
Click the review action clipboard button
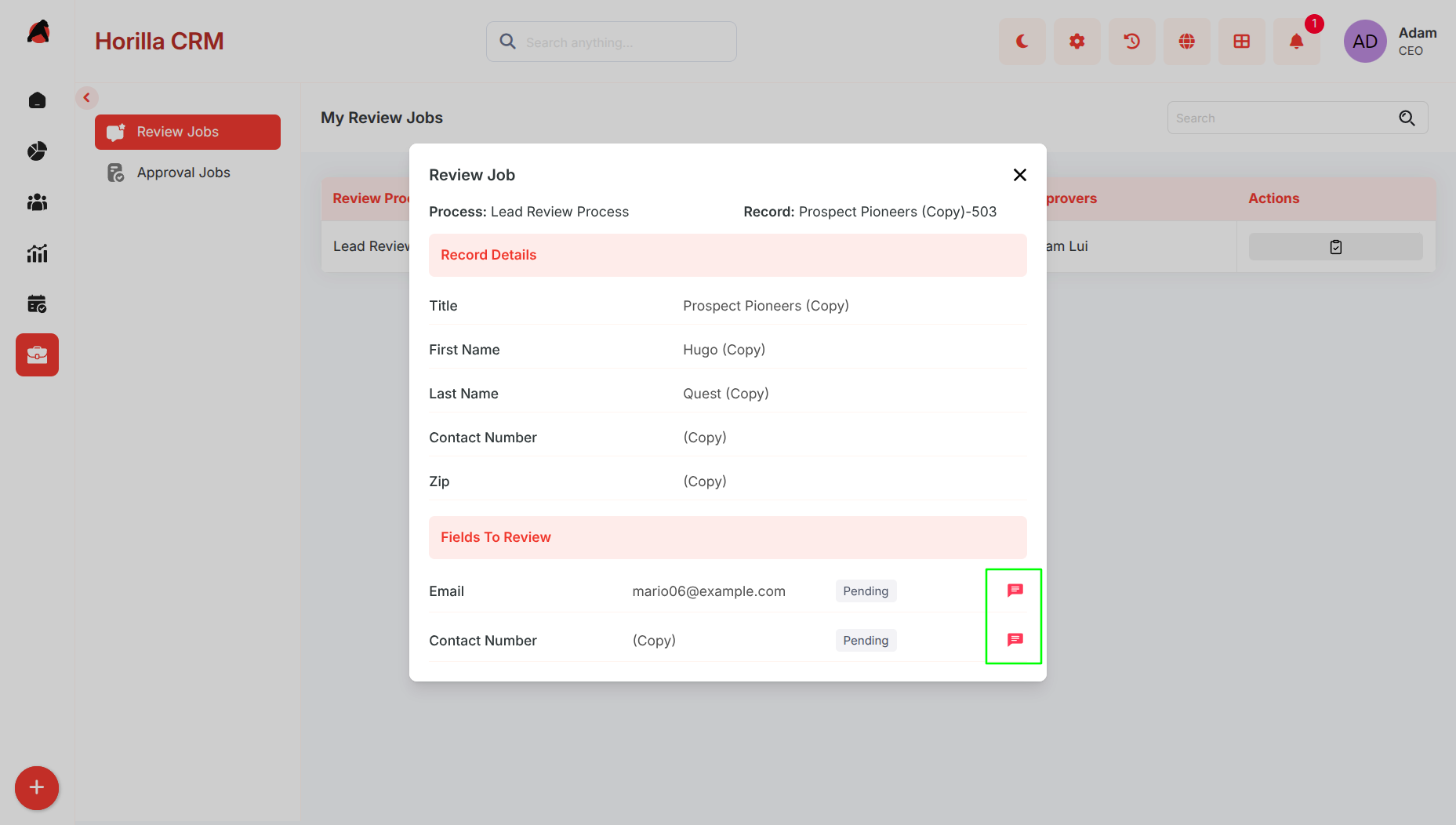click(1336, 247)
